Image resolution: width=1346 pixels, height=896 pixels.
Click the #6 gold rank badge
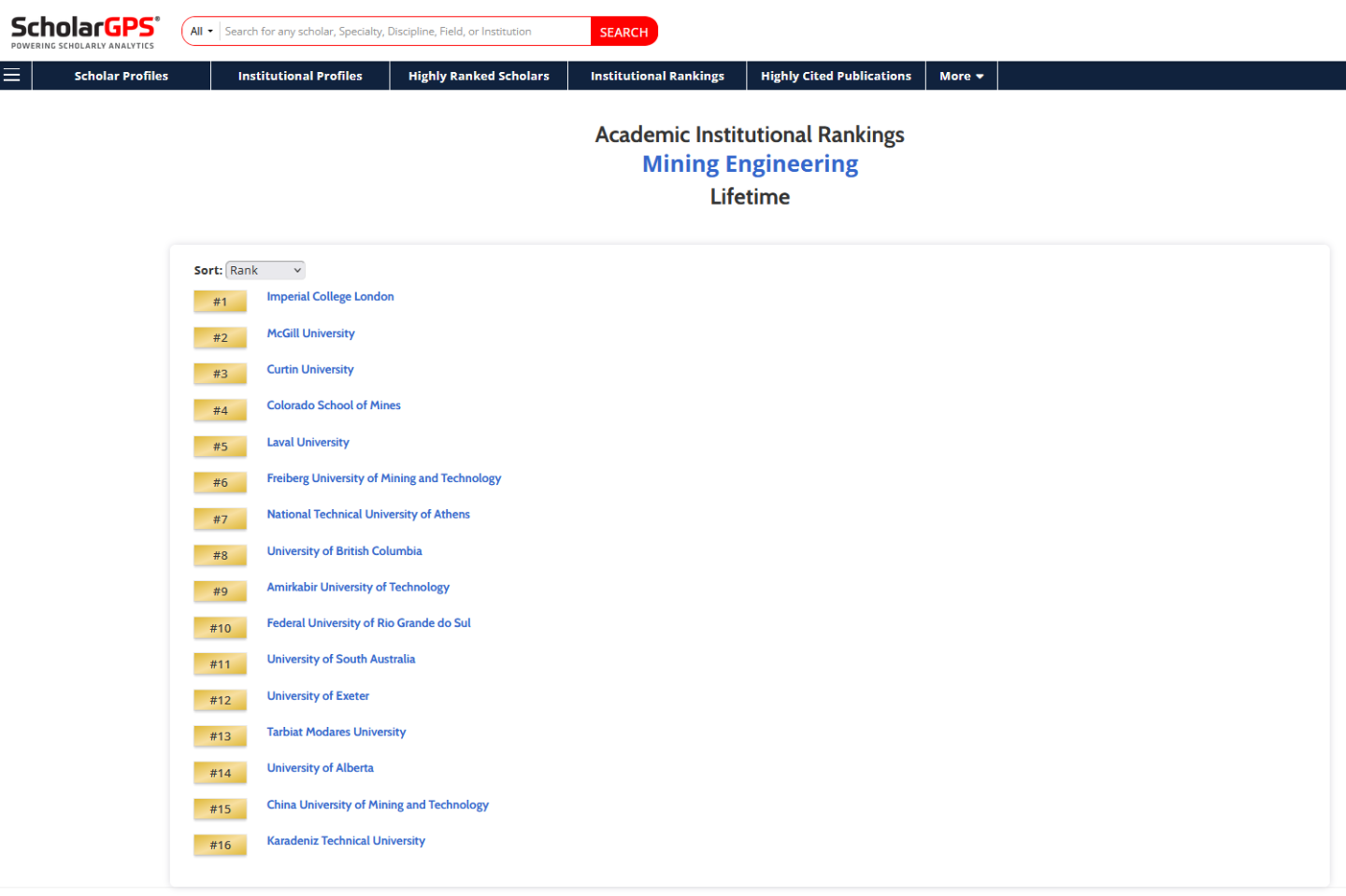point(220,482)
